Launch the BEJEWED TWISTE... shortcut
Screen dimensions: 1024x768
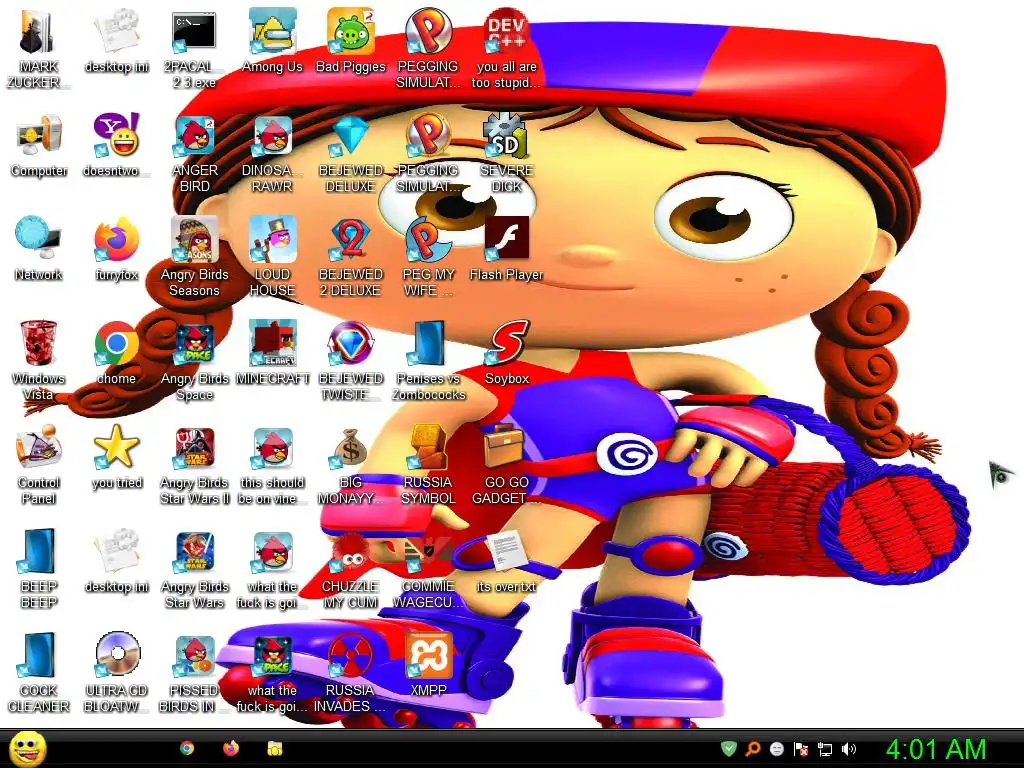click(x=350, y=360)
